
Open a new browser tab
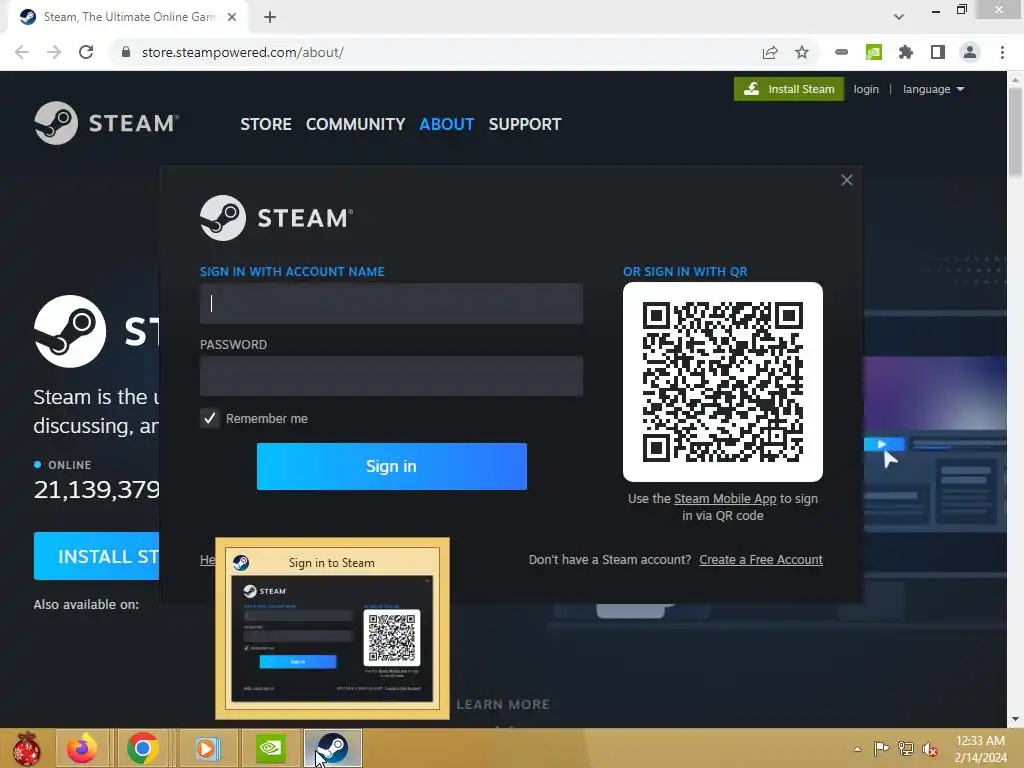point(270,18)
